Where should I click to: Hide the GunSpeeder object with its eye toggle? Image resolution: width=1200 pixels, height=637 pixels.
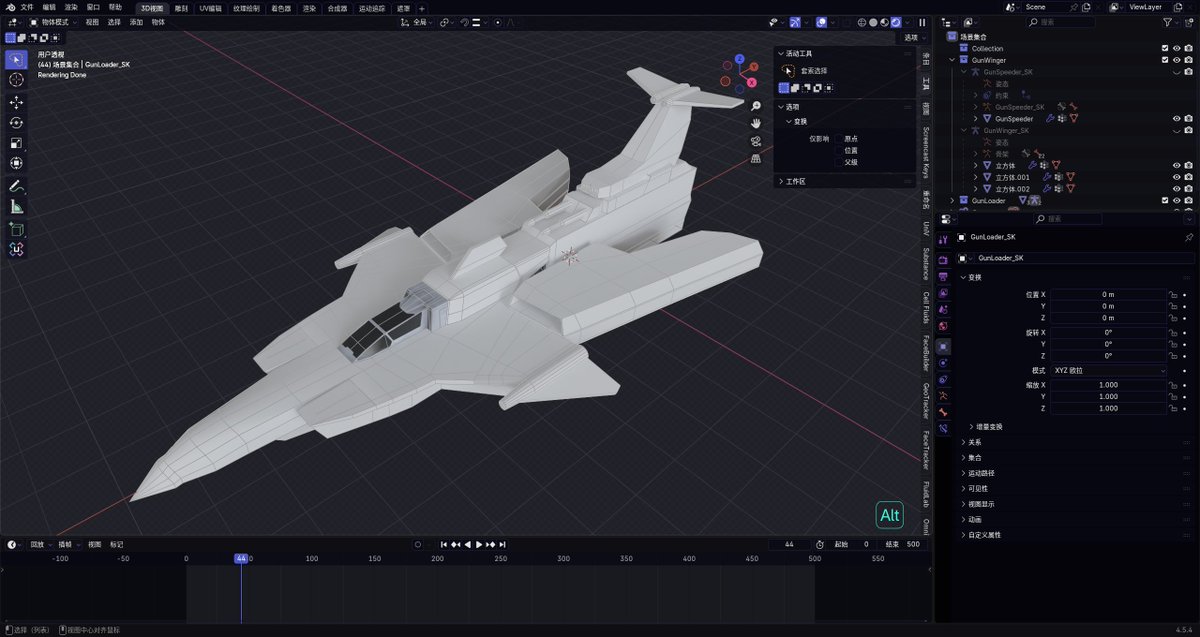point(1177,119)
